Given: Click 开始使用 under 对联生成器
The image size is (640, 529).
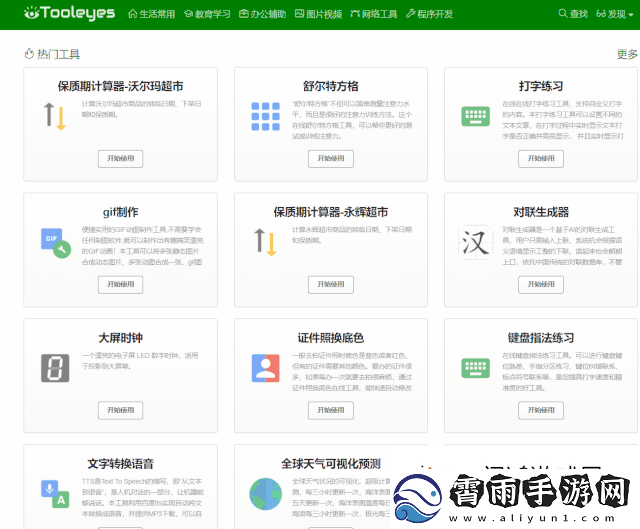Looking at the screenshot, I should point(541,285).
